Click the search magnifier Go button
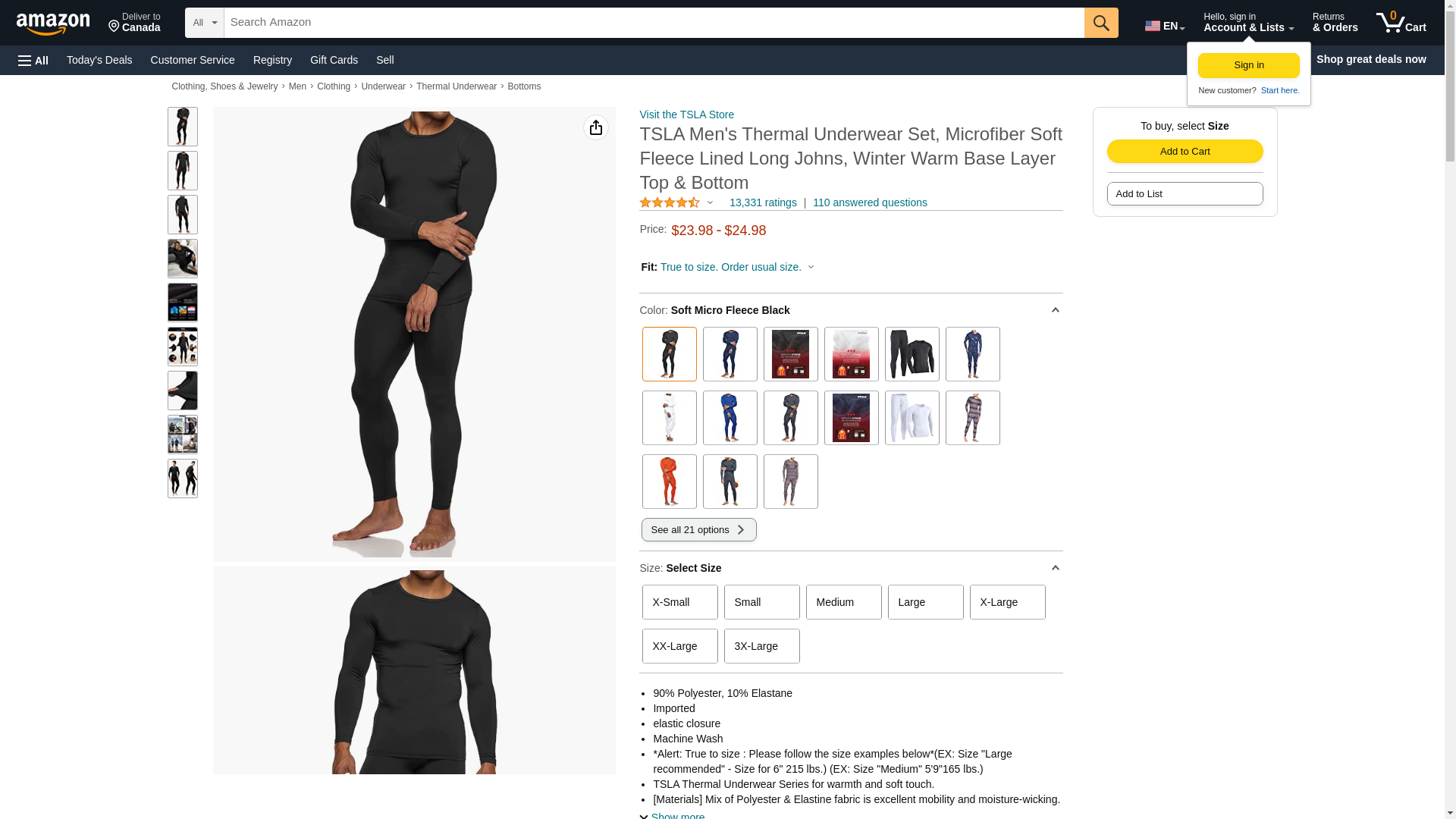This screenshot has height=819, width=1456. pos(1101,23)
